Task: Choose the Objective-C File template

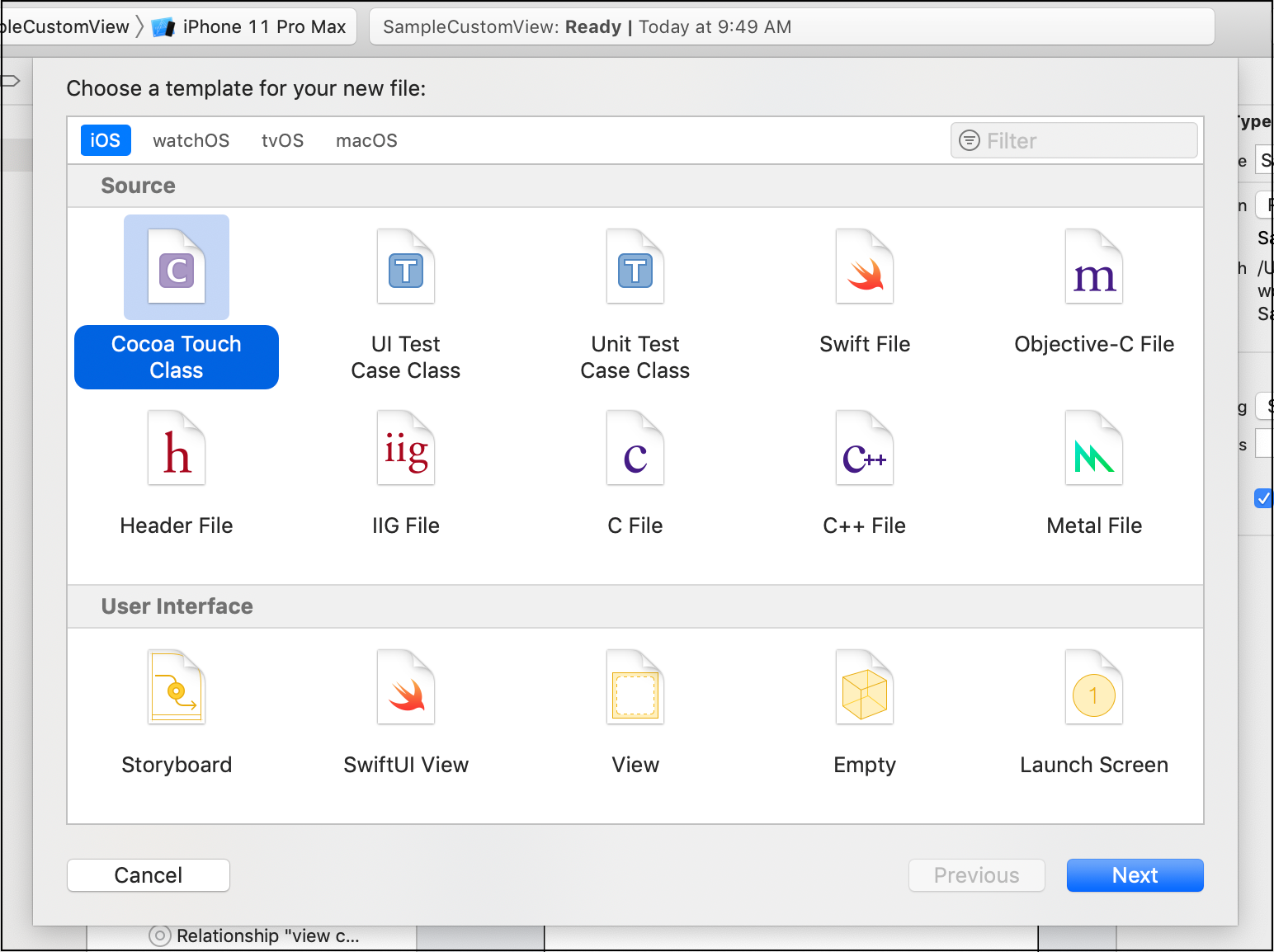Action: [1093, 297]
